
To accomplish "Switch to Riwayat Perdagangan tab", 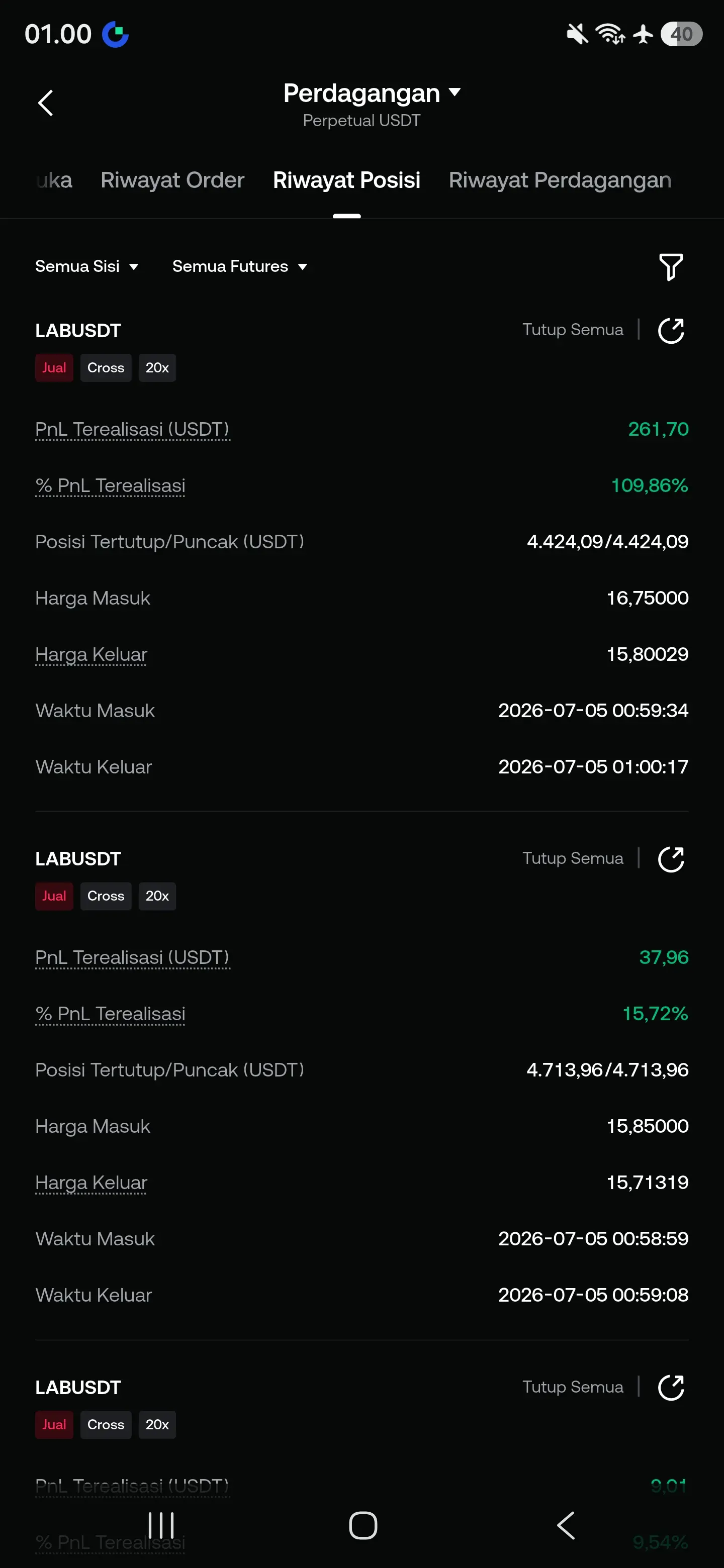I will point(560,180).
